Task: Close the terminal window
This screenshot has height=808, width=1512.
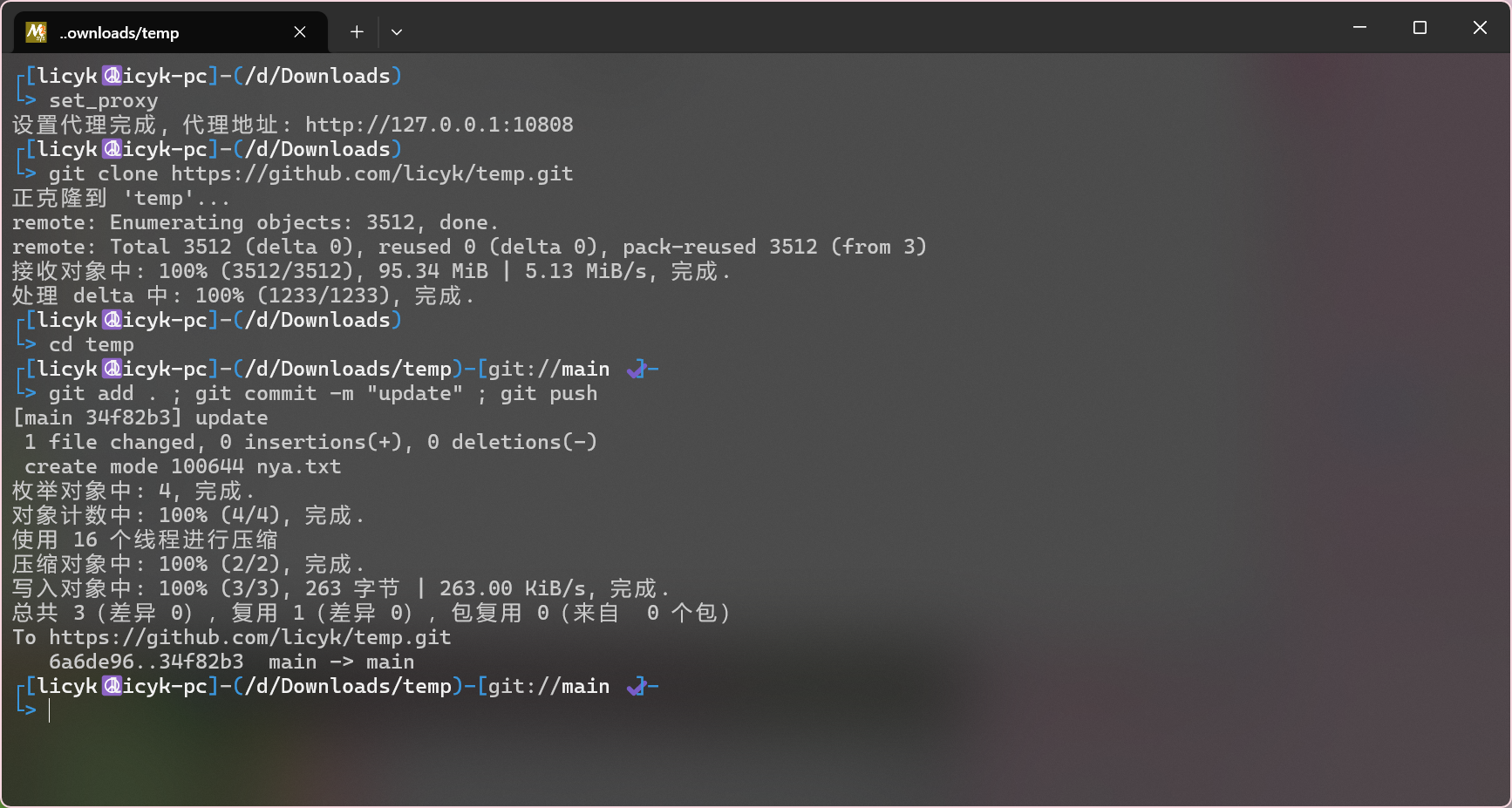Action: [x=1480, y=28]
